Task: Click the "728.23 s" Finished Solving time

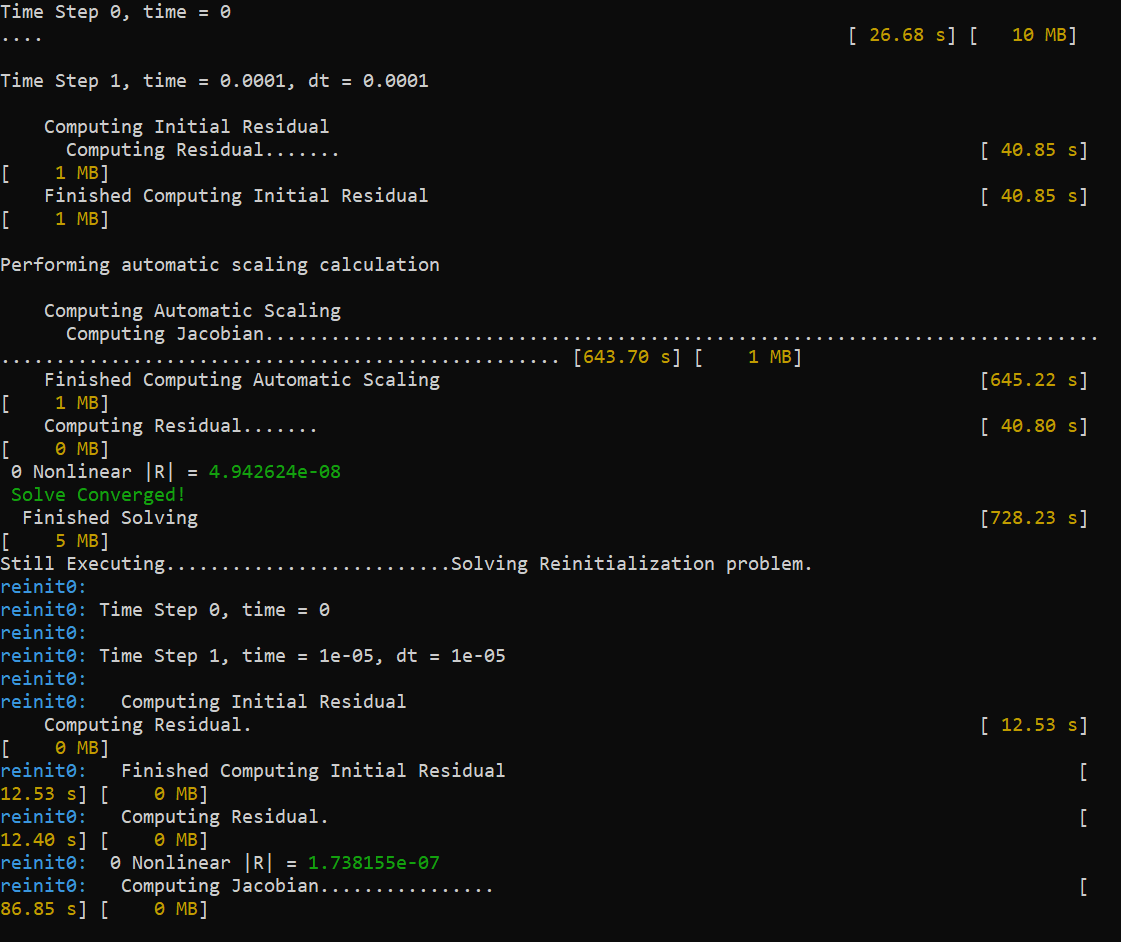Action: [x=1036, y=517]
